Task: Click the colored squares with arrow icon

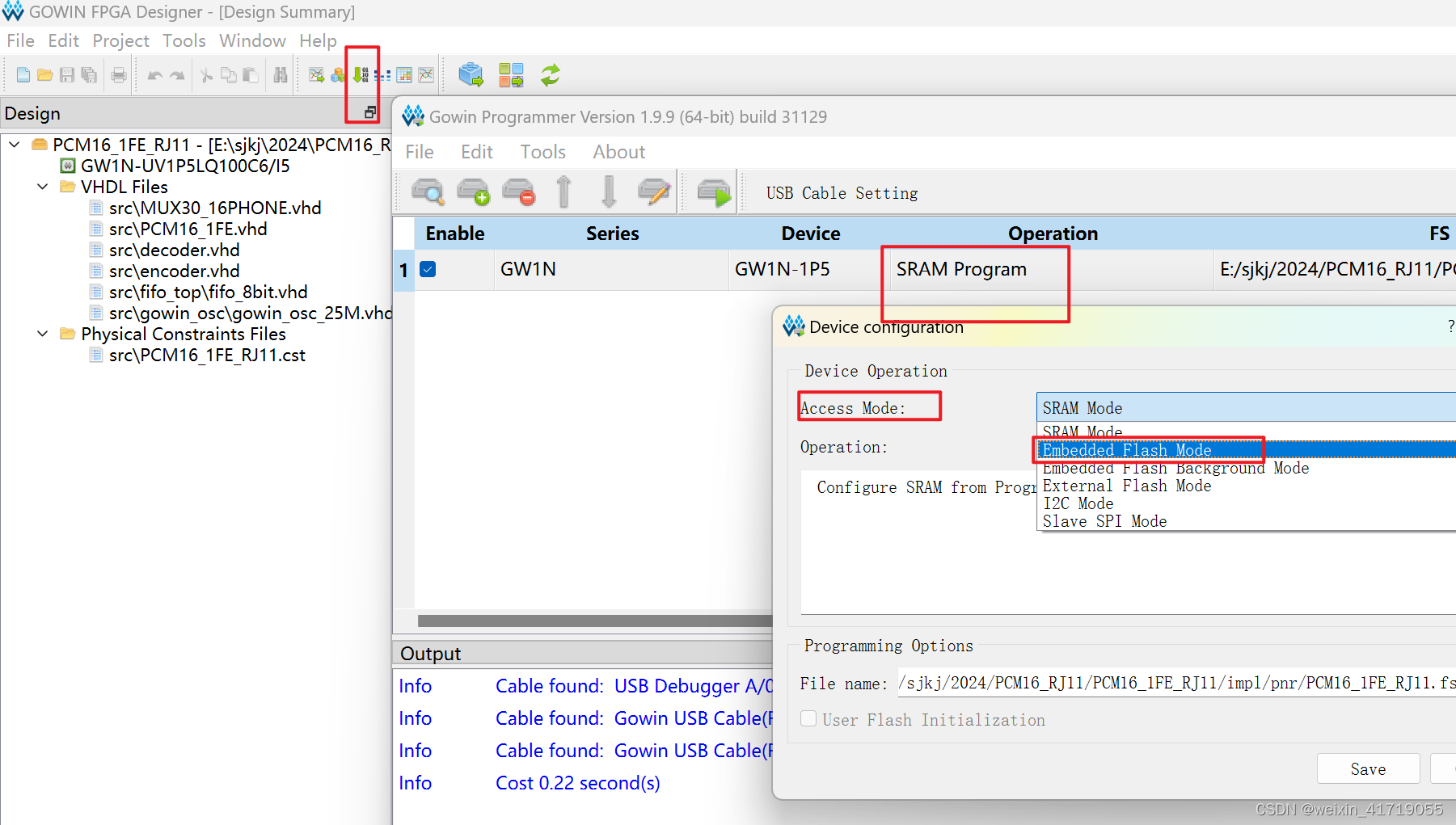Action: pos(511,75)
